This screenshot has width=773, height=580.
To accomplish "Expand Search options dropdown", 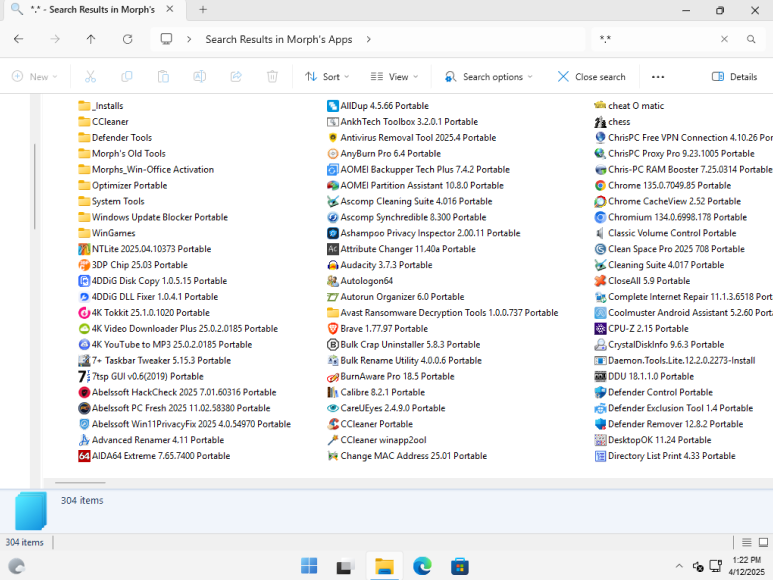I will (489, 76).
